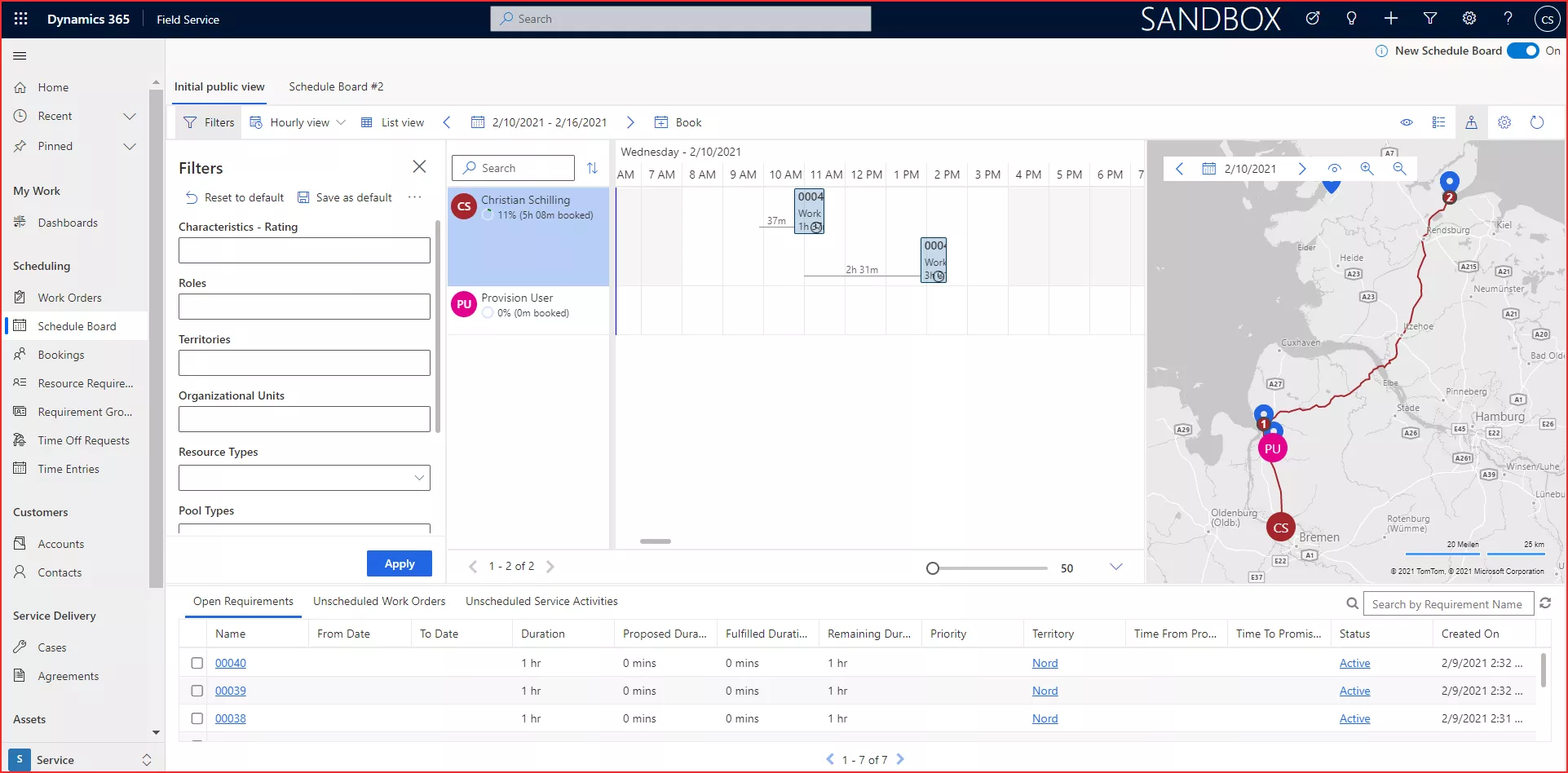Image resolution: width=1568 pixels, height=773 pixels.
Task: Select the checkbox for requirement 00038
Action: (197, 718)
